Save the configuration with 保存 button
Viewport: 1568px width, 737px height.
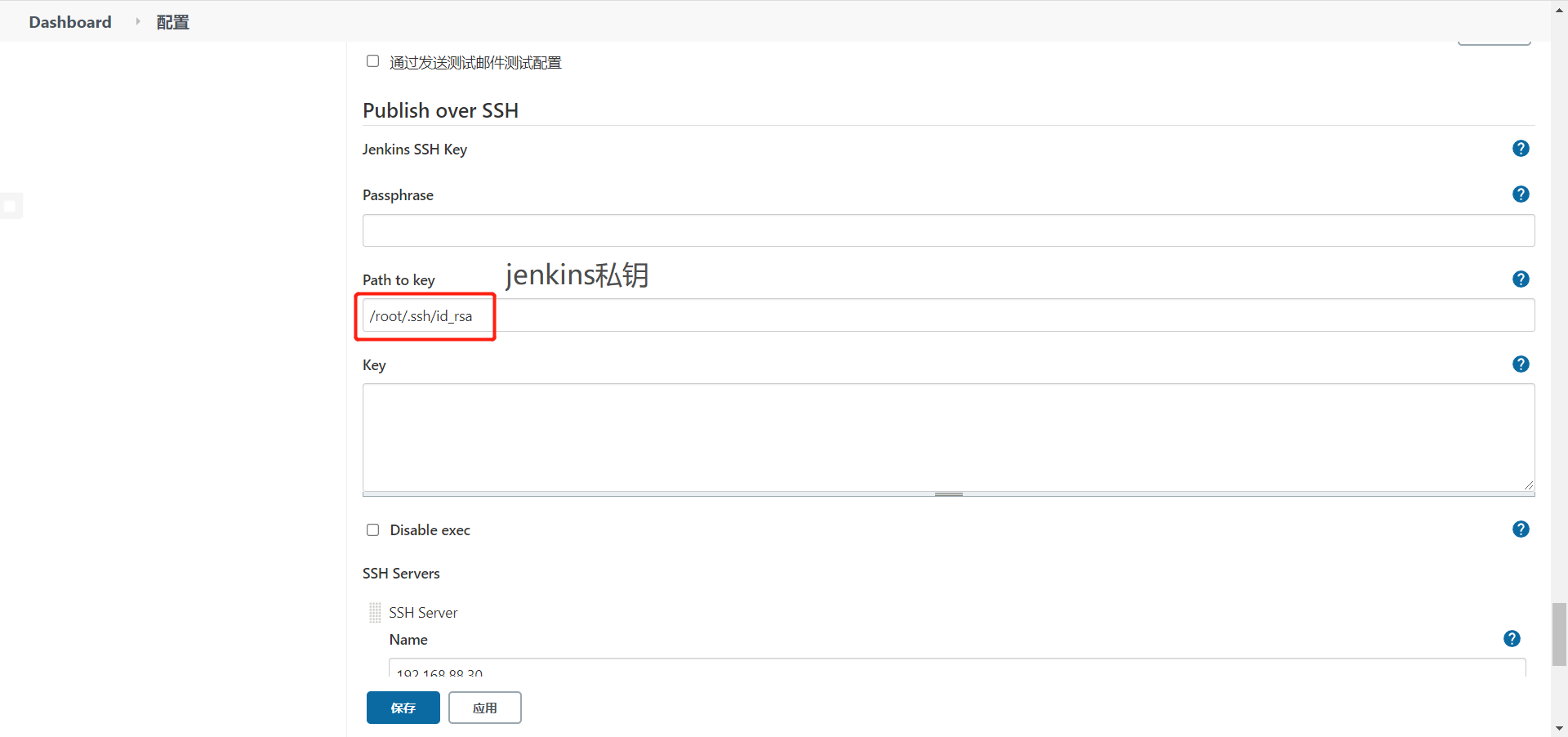[x=403, y=708]
